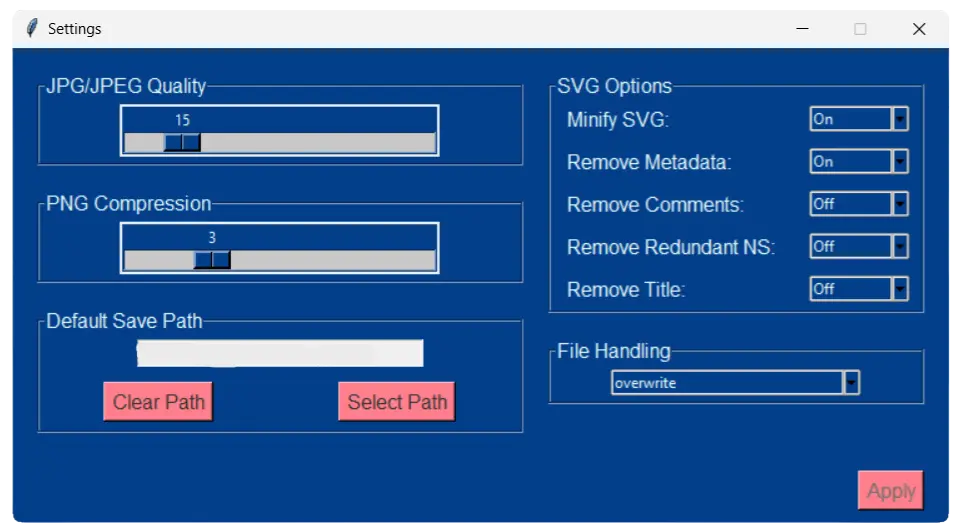Click the JPG/JPEG Quality slider handle
Viewport: 957px width, 532px height.
coord(182,142)
